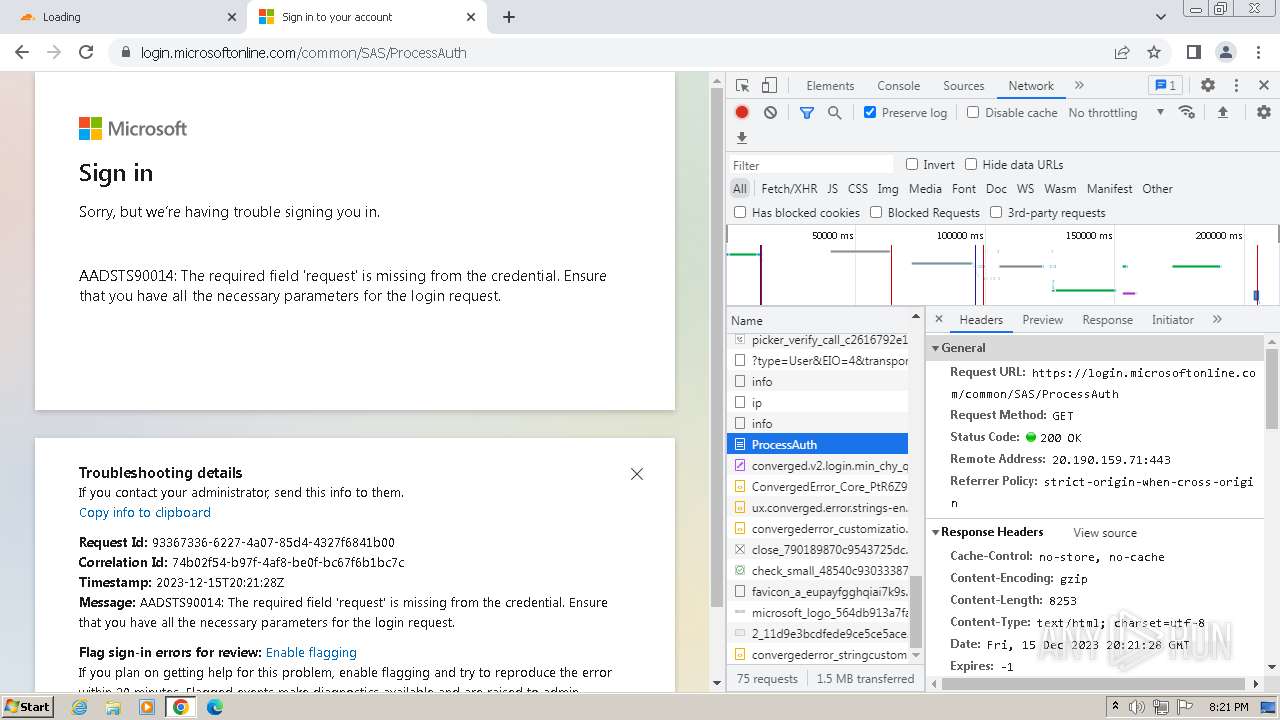Open Chrome profile avatar menu
The width and height of the screenshot is (1280, 720).
[1225, 53]
